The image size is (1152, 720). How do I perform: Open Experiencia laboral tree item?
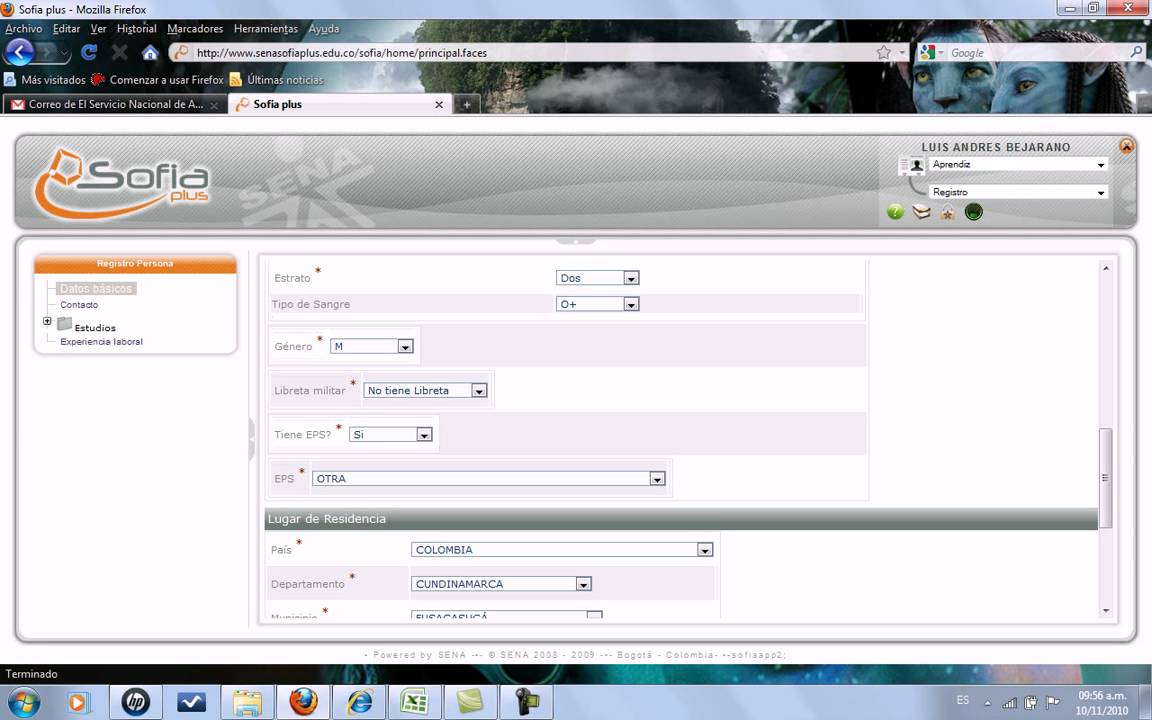coord(101,342)
